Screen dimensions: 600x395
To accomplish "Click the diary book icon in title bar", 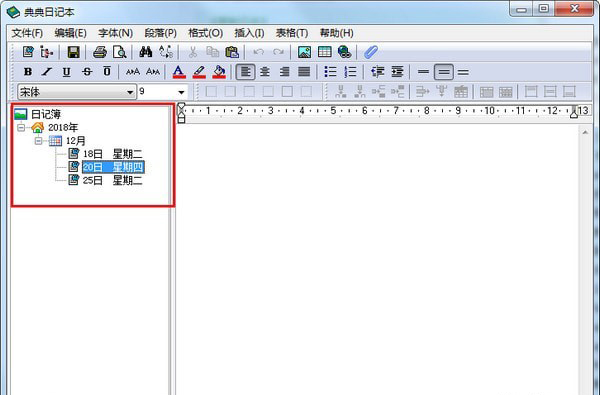I will (13, 12).
